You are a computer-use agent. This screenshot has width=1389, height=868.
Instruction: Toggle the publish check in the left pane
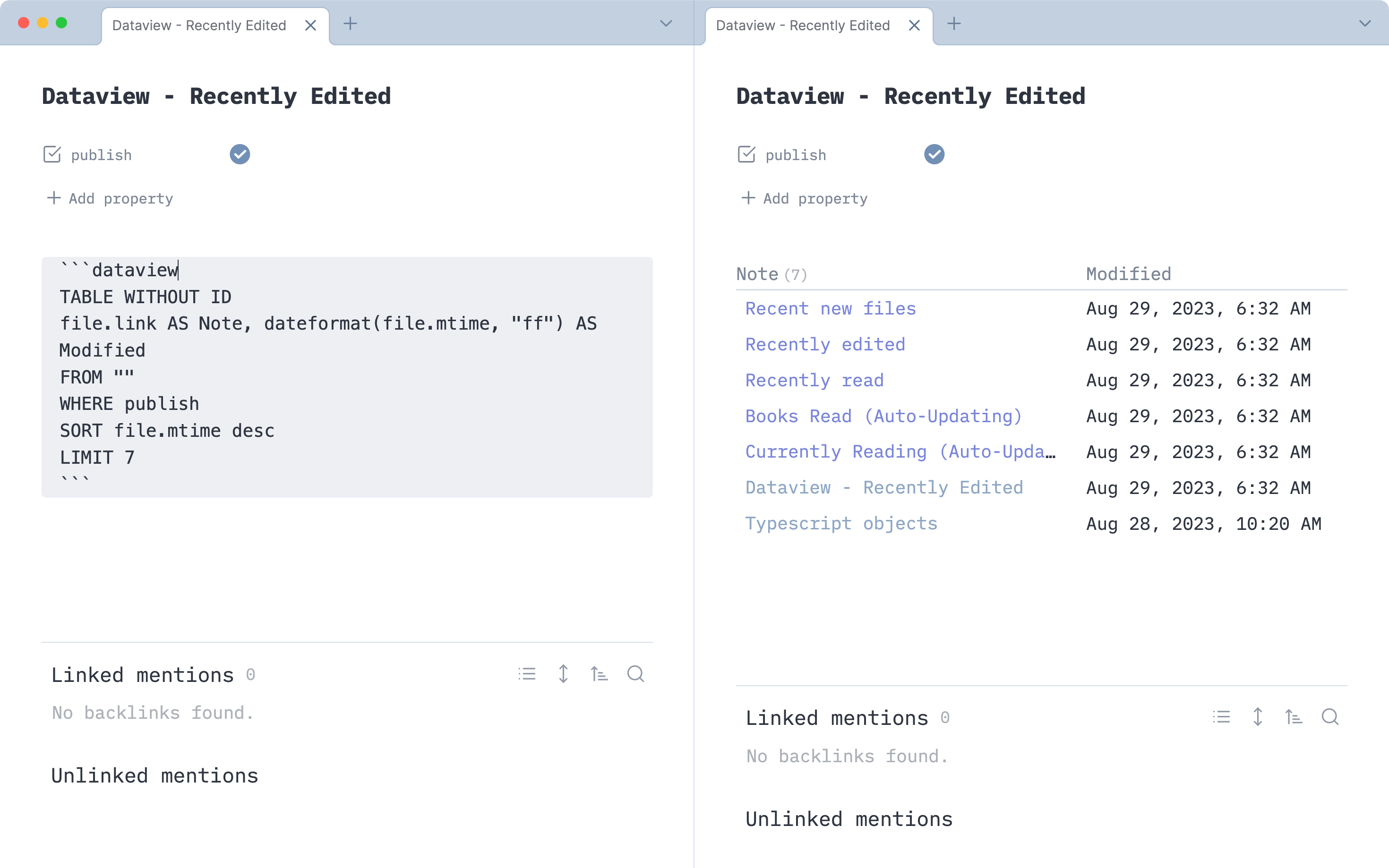(240, 154)
